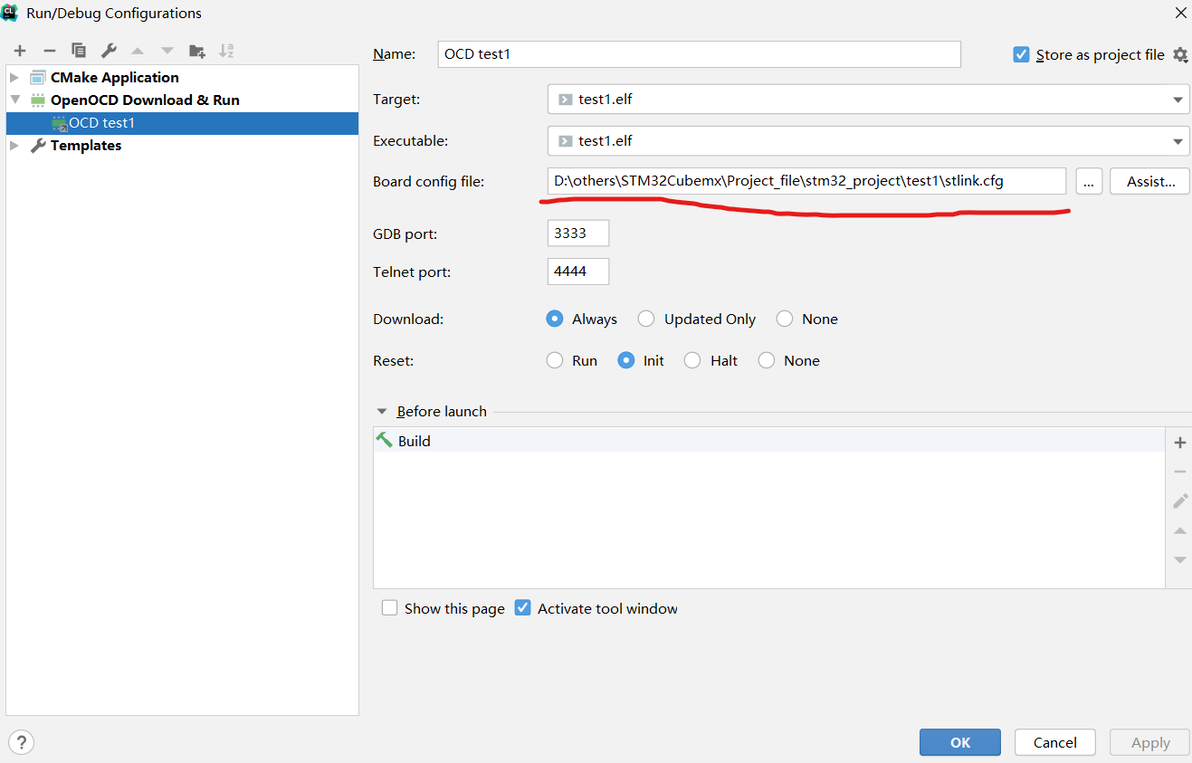
Task: Select Updated Only download option
Action: pos(647,319)
